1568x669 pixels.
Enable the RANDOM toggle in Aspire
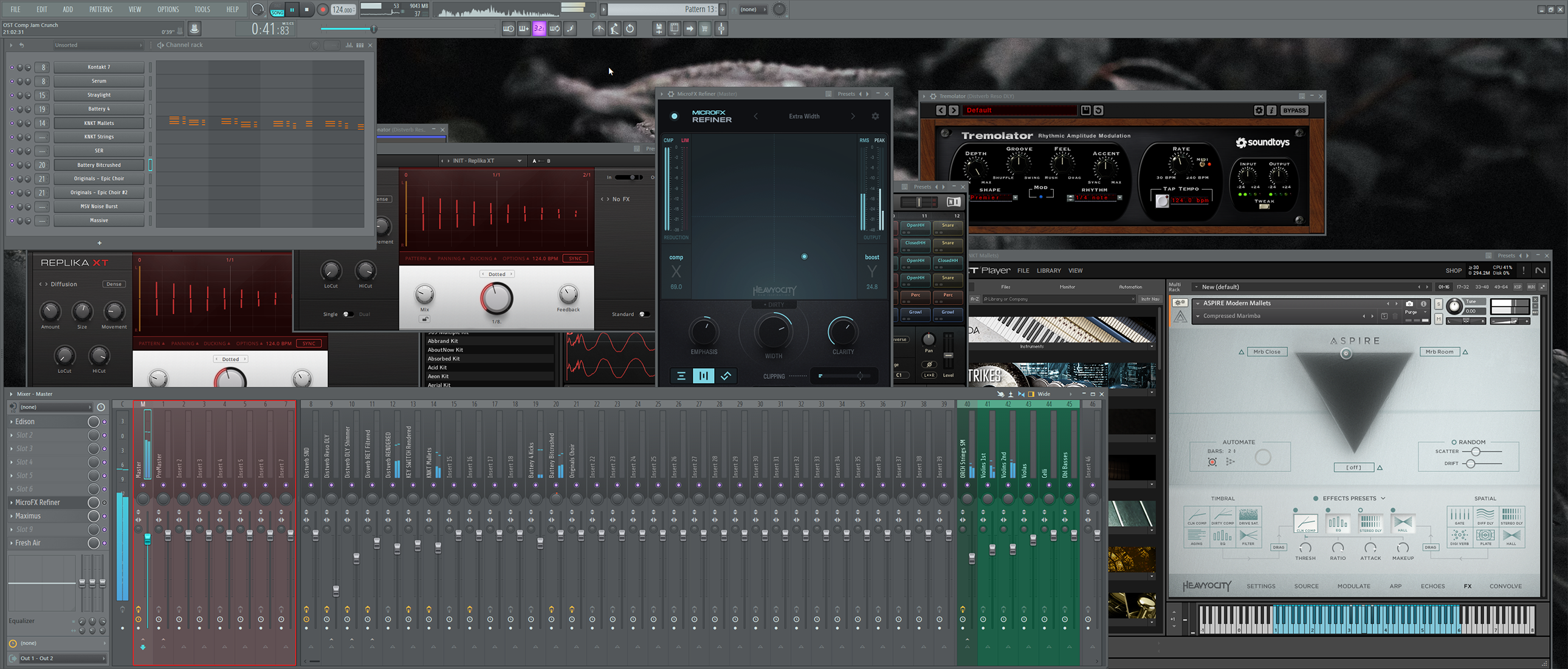[x=1454, y=442]
